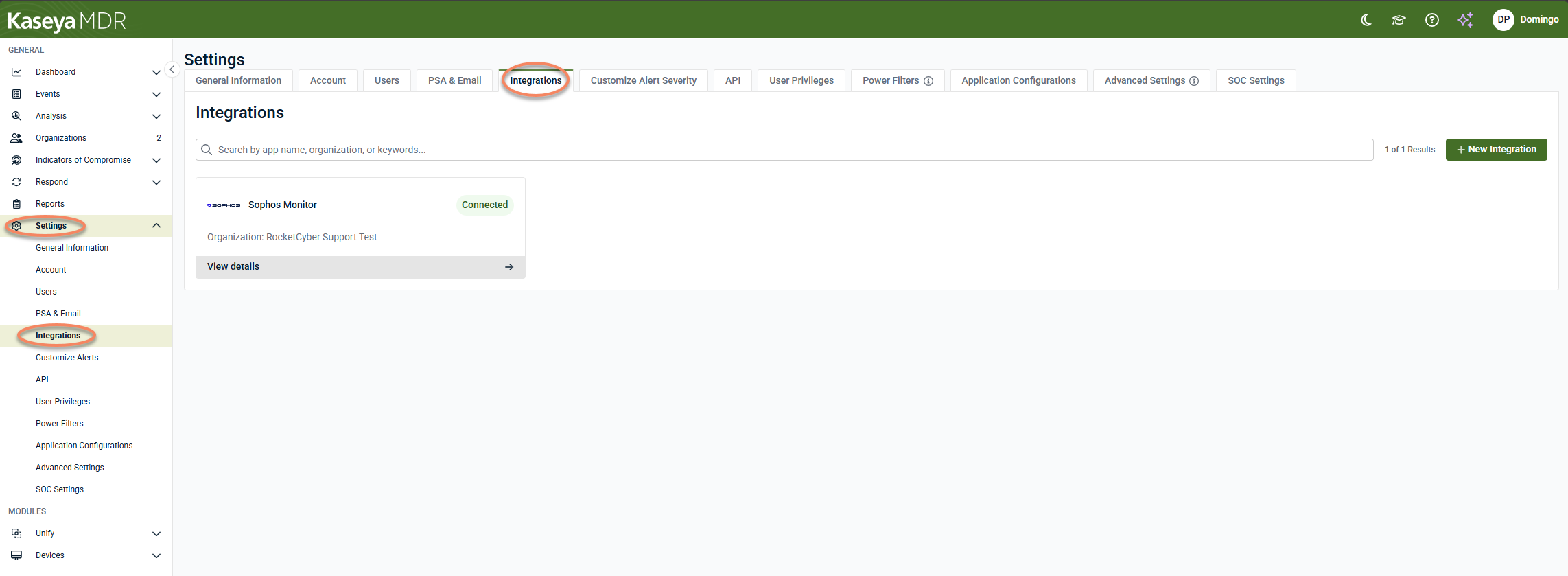Switch to the SOC Settings tab

tap(1256, 80)
